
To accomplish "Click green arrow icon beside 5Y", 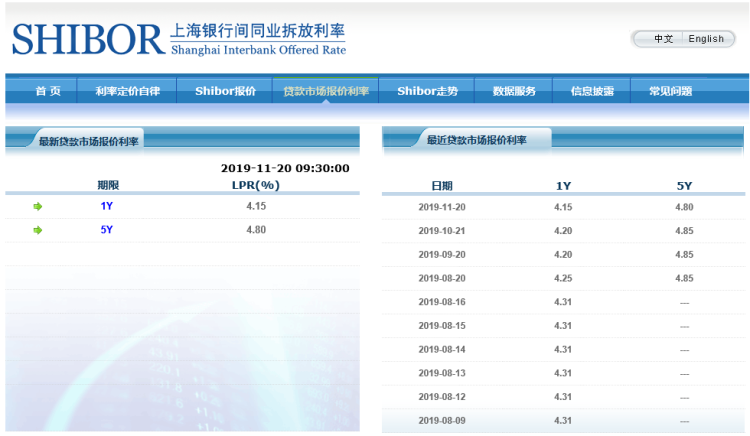I will point(38,230).
